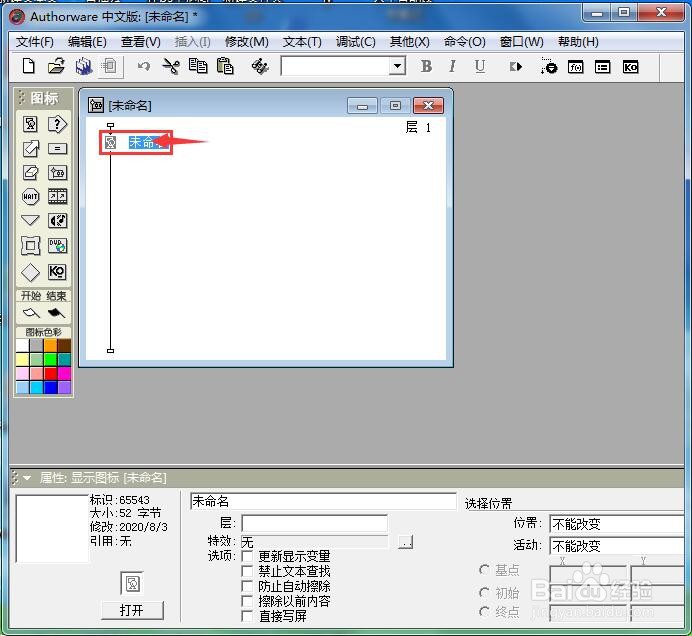Select the Navigate triangle icon

click(x=30, y=220)
